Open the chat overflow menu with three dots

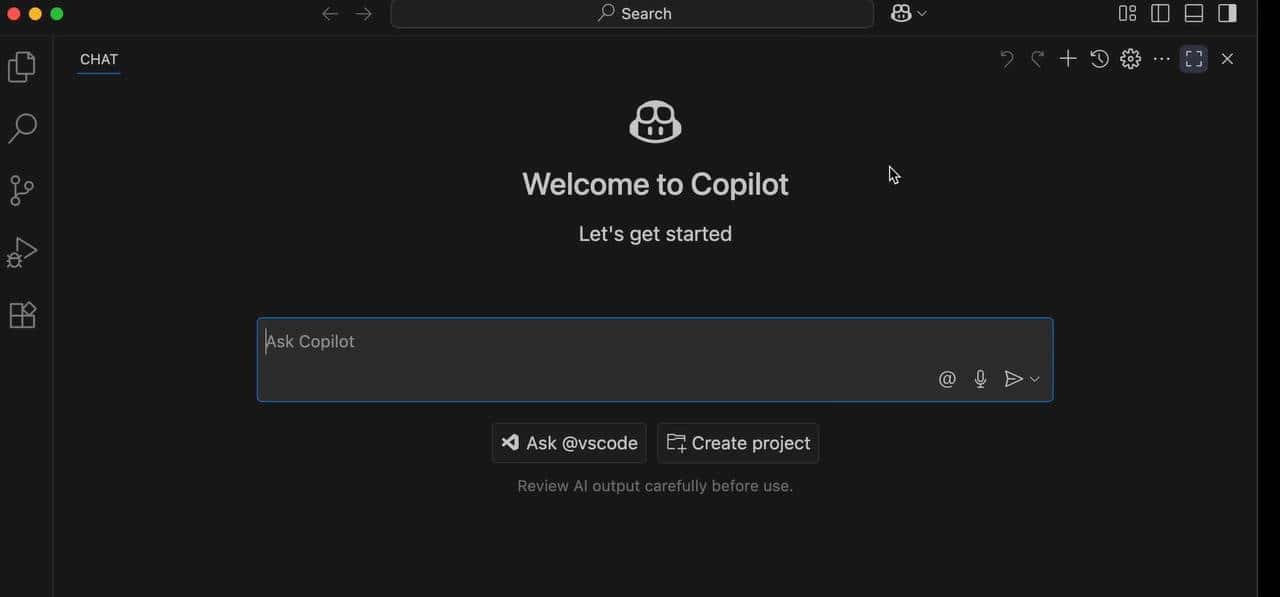pos(1161,58)
